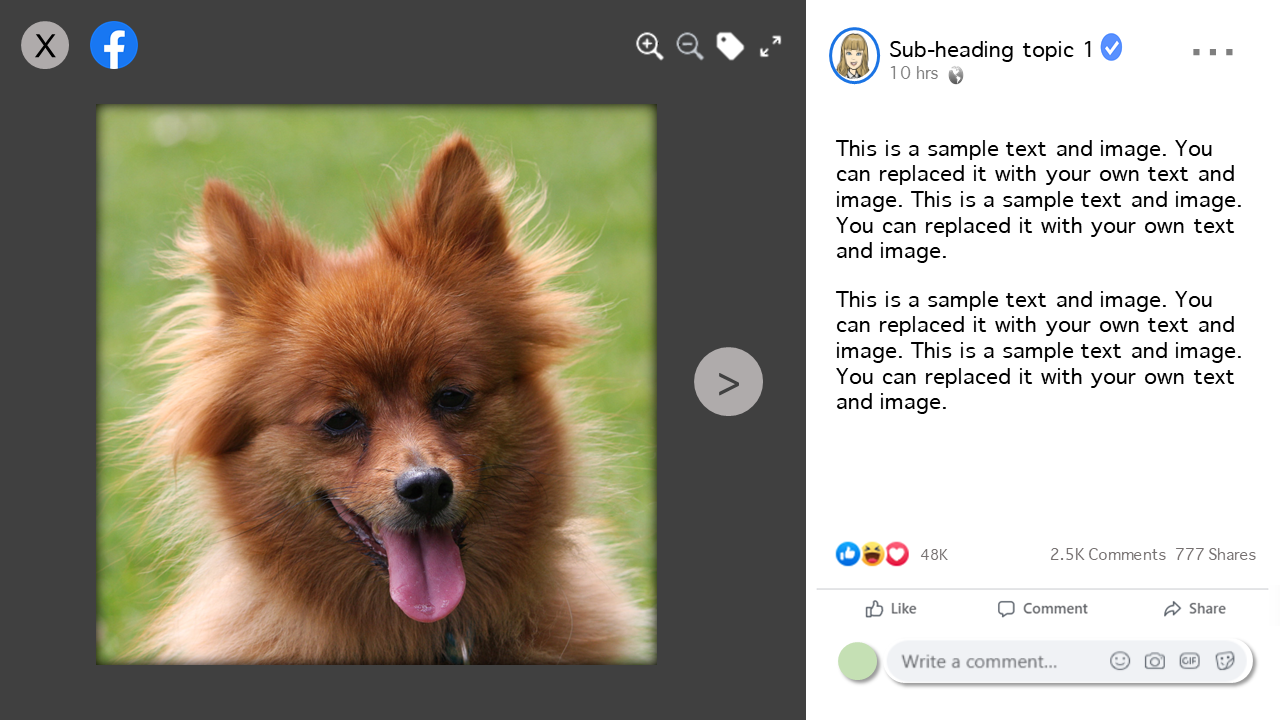
Task: Click the public globe privacy icon
Action: [x=956, y=75]
